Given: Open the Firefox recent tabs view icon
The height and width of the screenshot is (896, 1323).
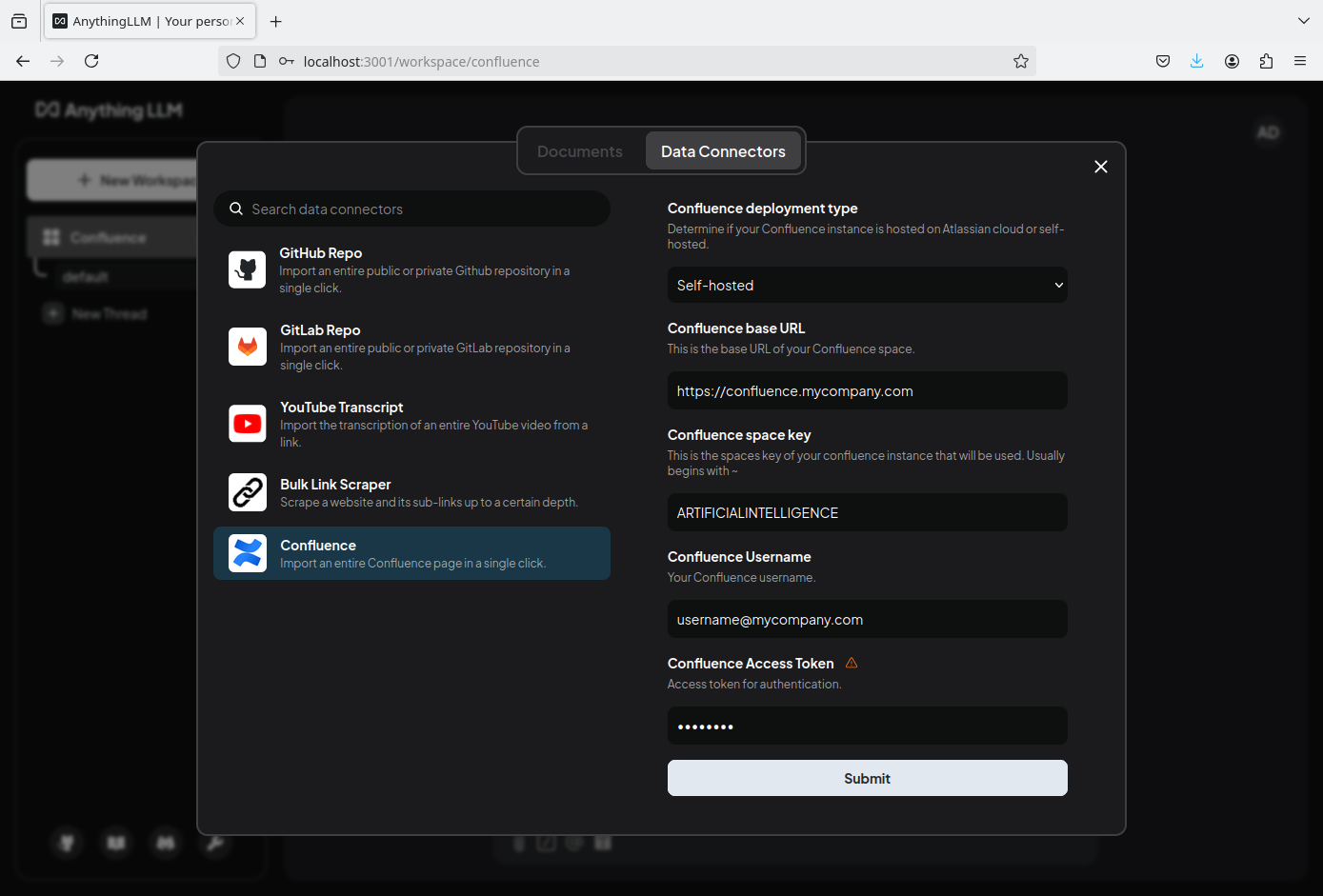Looking at the screenshot, I should pos(19,21).
